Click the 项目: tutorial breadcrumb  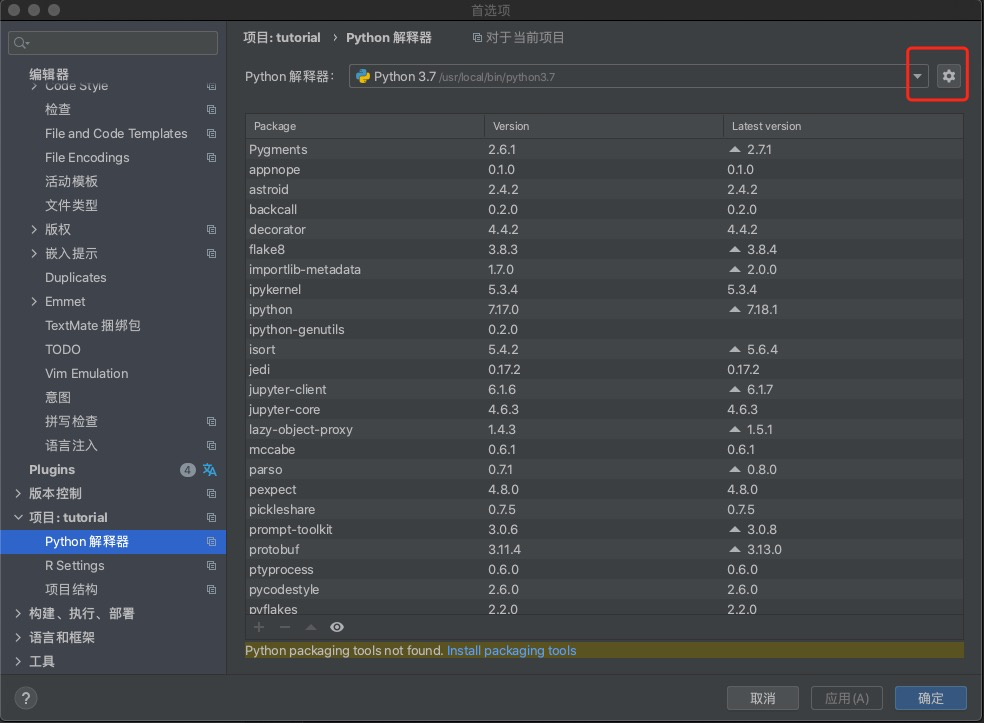pyautogui.click(x=282, y=38)
